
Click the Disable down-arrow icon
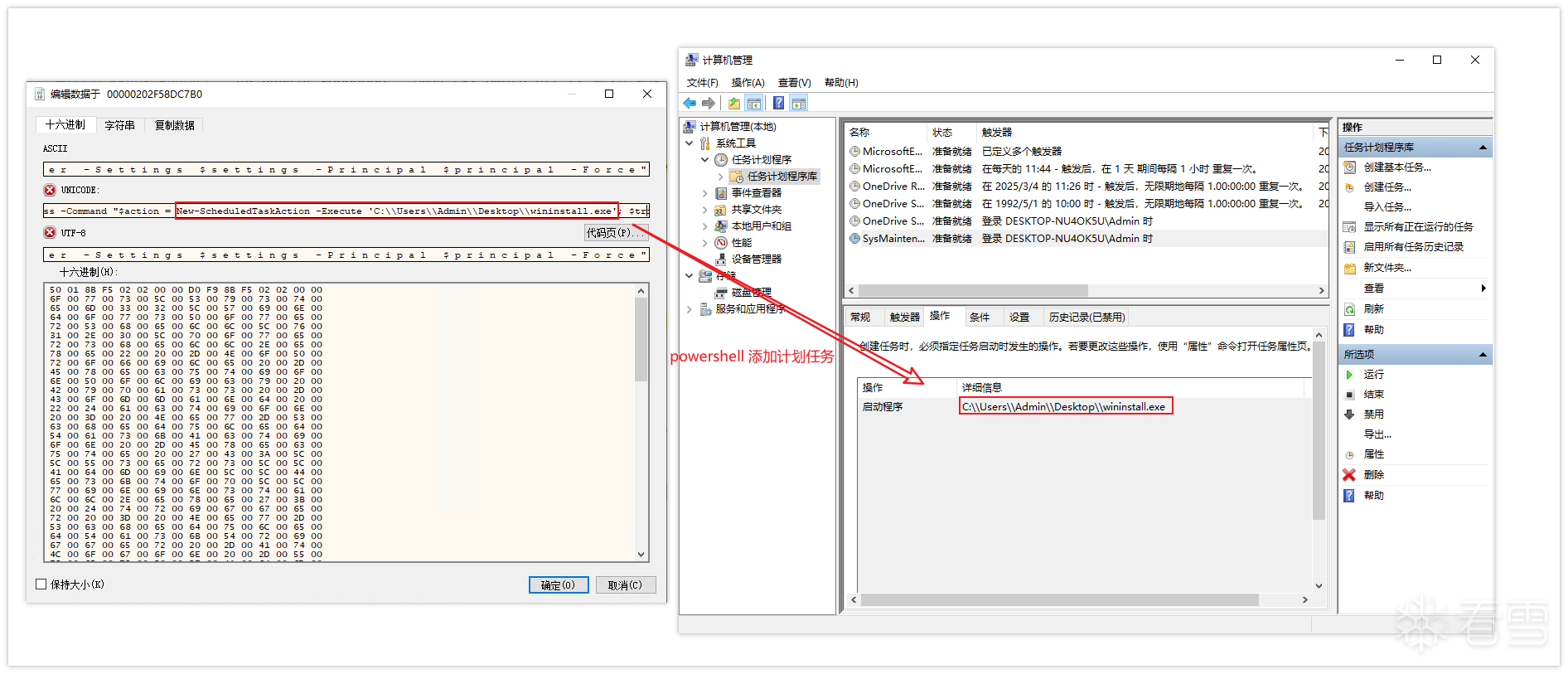(1349, 415)
